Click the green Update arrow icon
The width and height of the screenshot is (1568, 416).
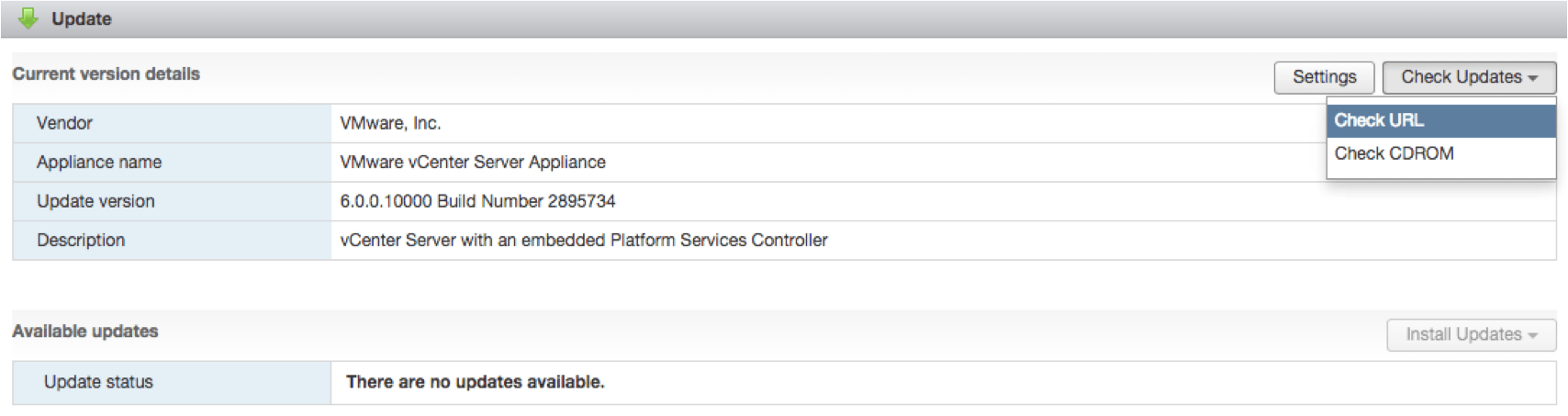(x=28, y=18)
